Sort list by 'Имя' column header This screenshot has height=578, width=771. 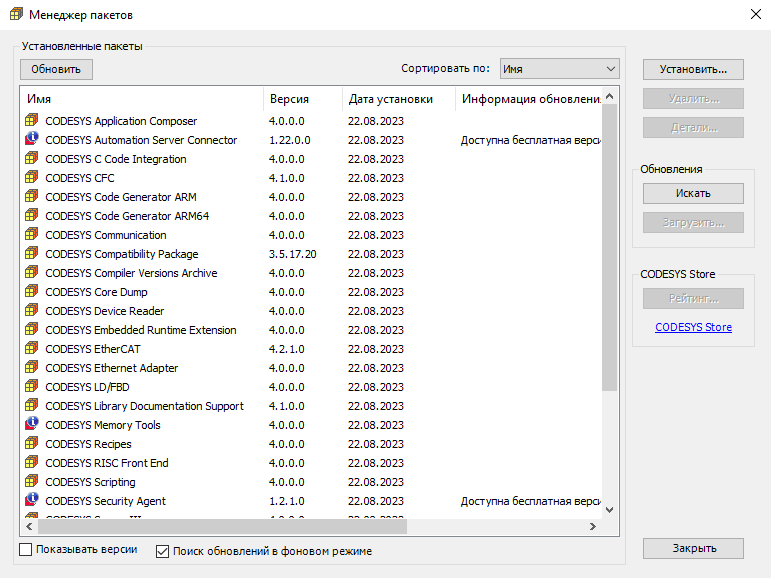coord(140,99)
